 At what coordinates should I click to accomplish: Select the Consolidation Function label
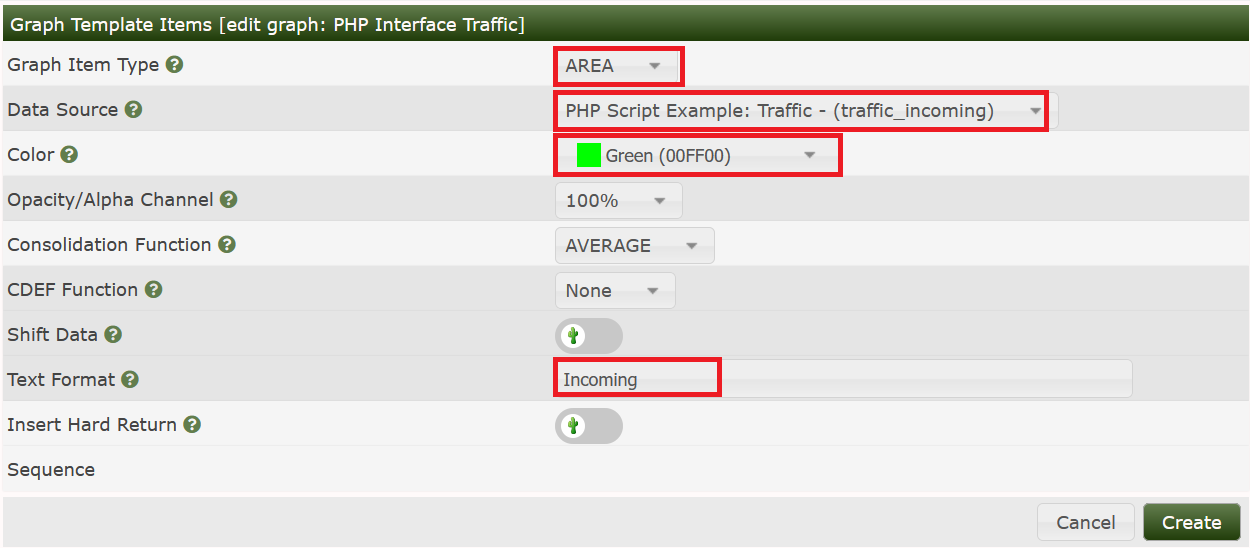(109, 245)
